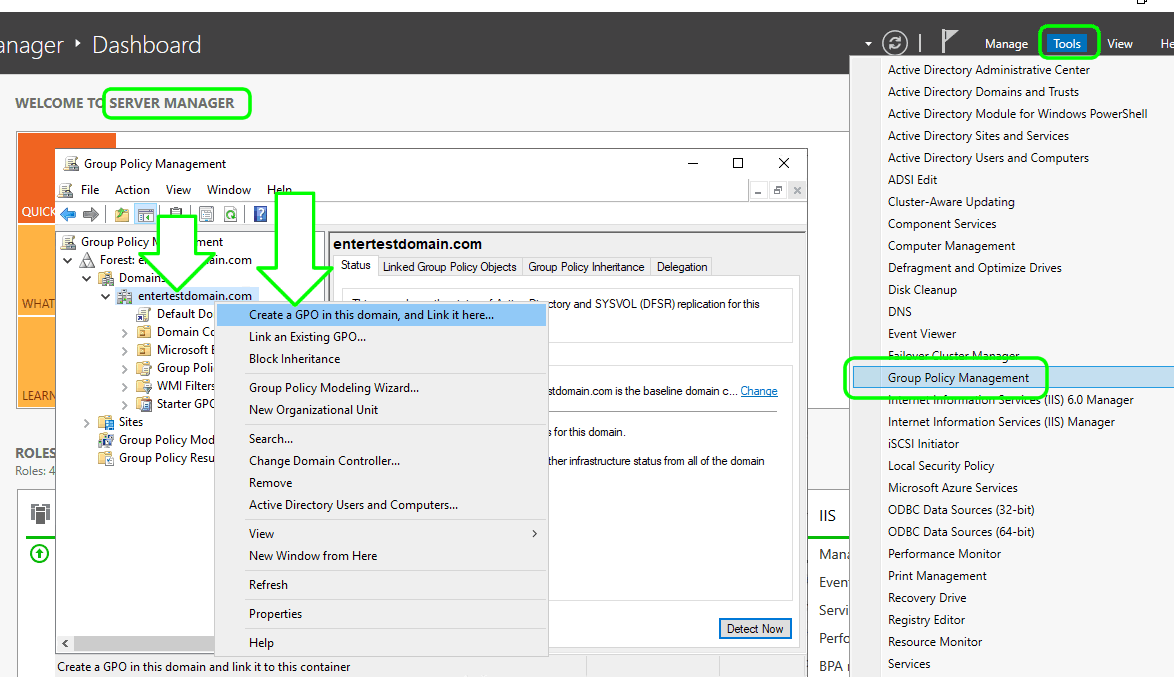Click the Forward arrow toolbar icon
Viewport: 1174px width, 677px height.
(91, 214)
